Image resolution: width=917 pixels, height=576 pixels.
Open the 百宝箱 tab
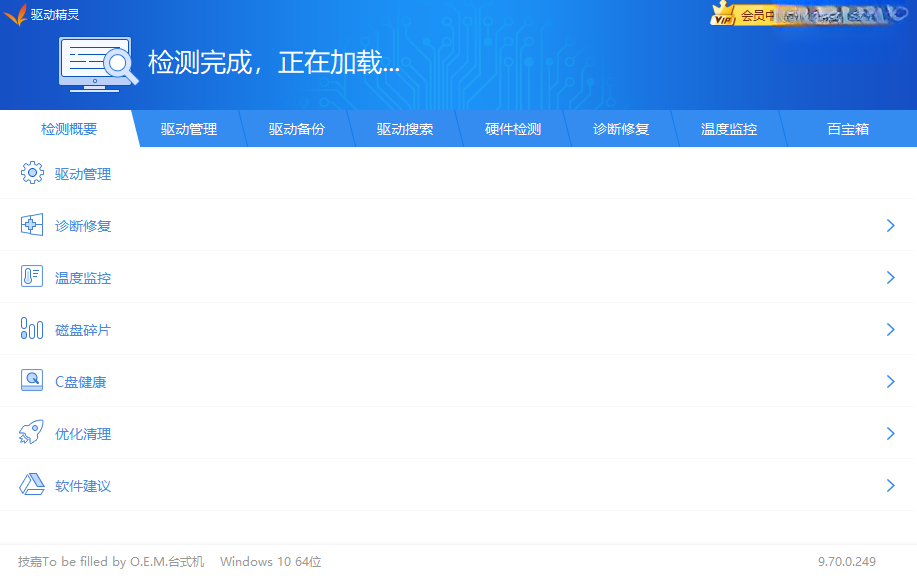point(848,129)
